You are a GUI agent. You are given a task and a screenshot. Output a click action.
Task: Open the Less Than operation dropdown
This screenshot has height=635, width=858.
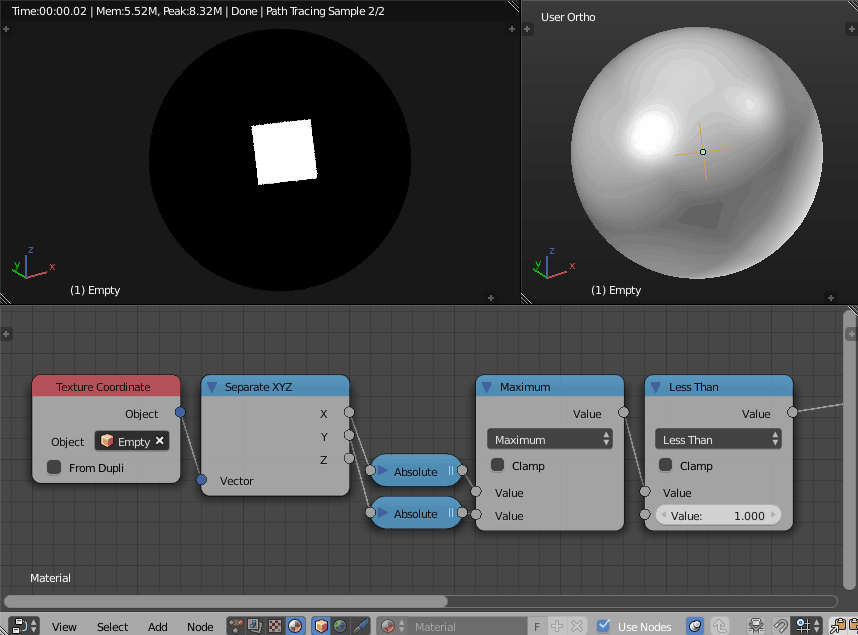[x=718, y=439]
